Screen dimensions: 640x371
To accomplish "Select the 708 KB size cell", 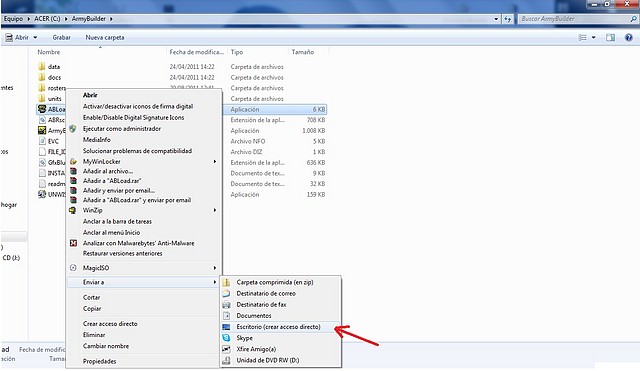I will pos(316,120).
